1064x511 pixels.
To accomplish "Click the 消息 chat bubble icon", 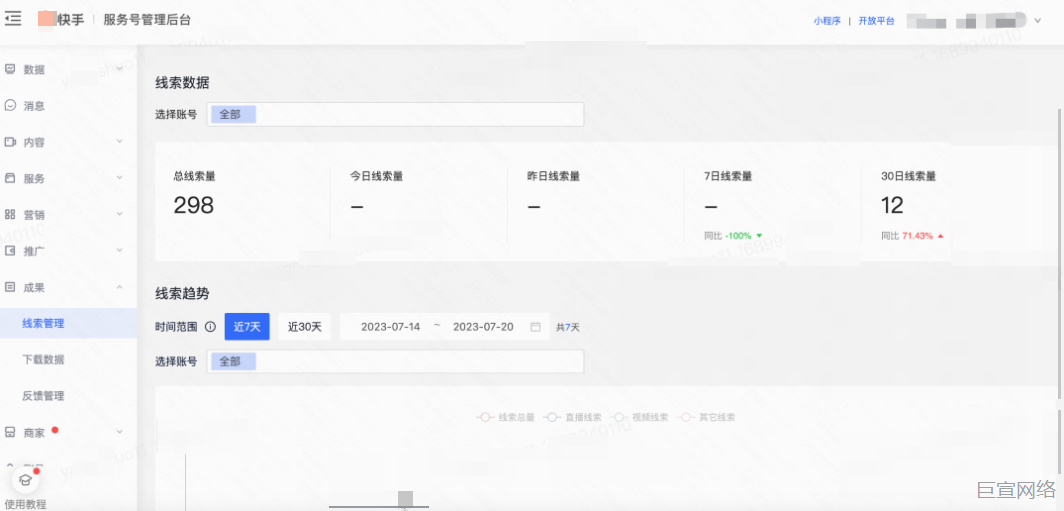I will (10, 105).
